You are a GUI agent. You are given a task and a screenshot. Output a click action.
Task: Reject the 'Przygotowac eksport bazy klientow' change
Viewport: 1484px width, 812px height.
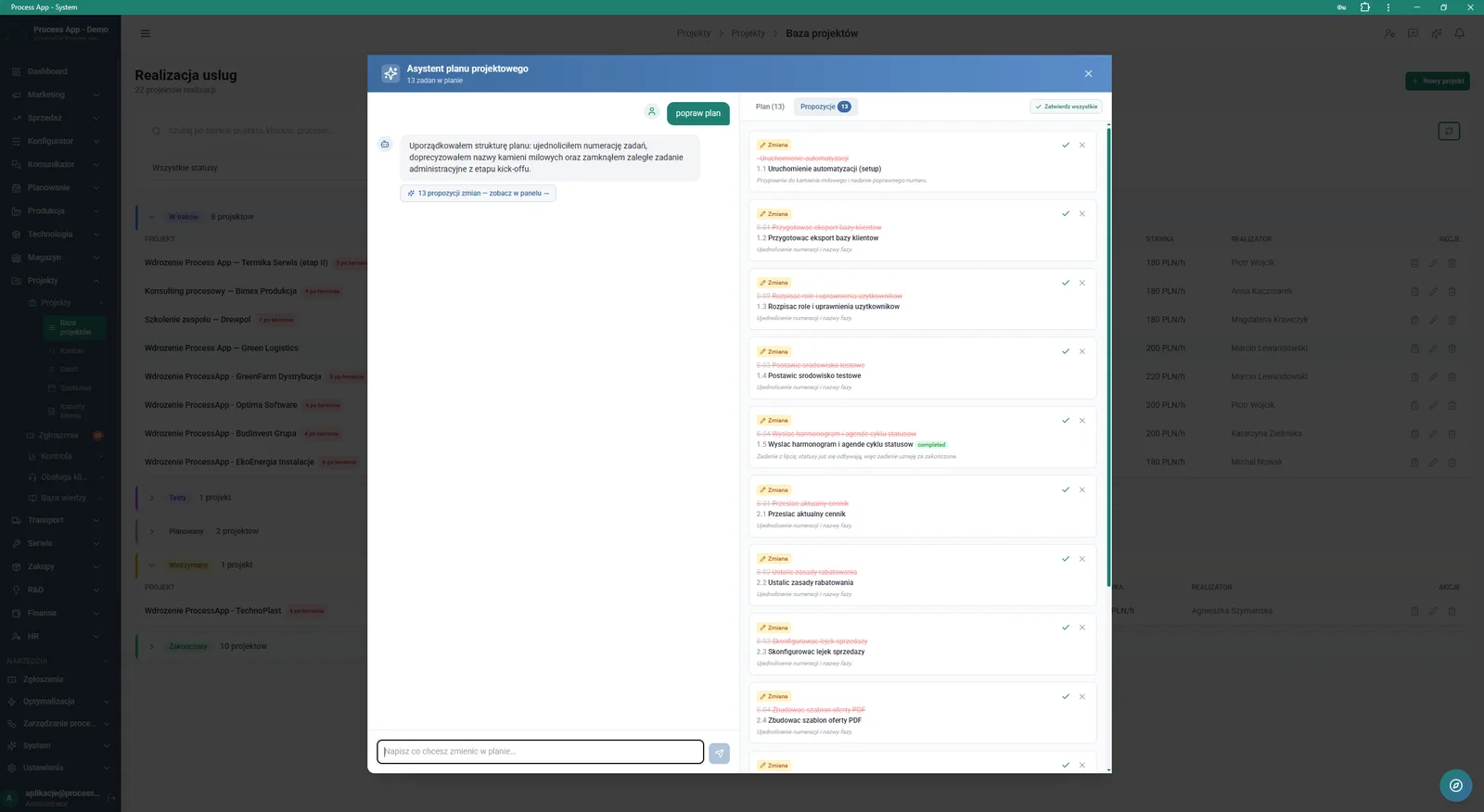(1082, 214)
